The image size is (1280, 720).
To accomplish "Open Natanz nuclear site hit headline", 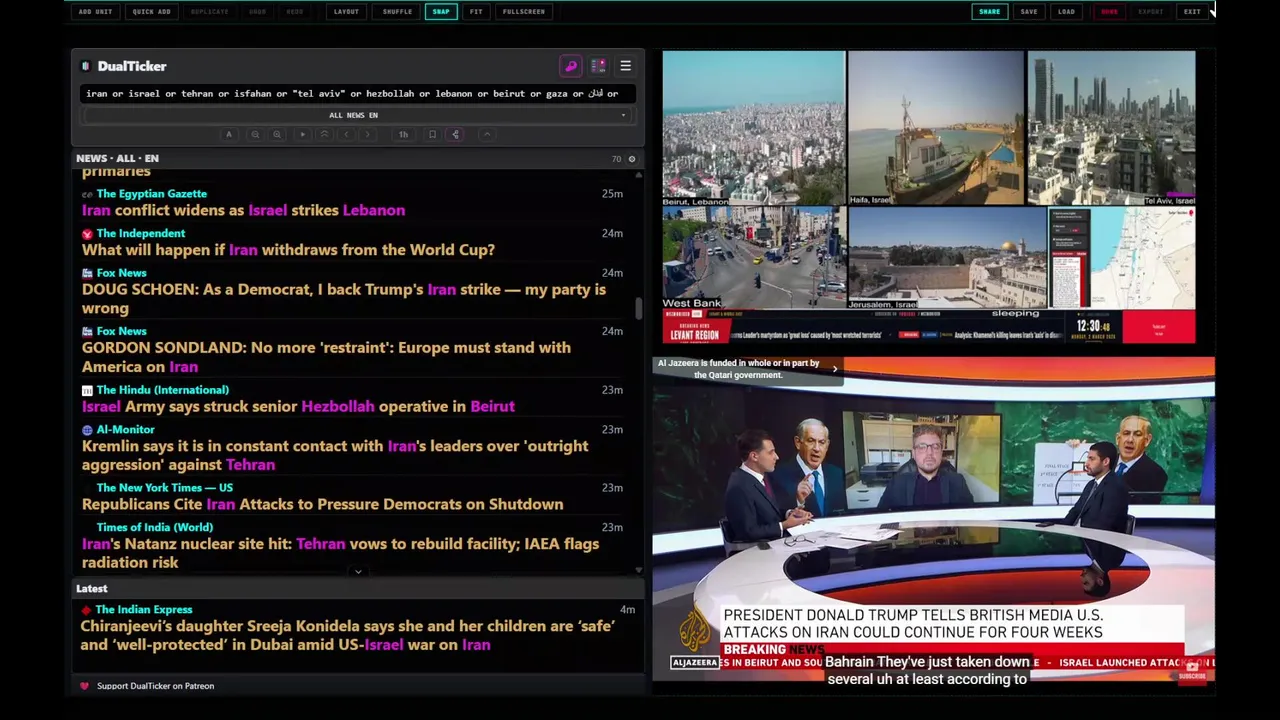I will tap(340, 553).
